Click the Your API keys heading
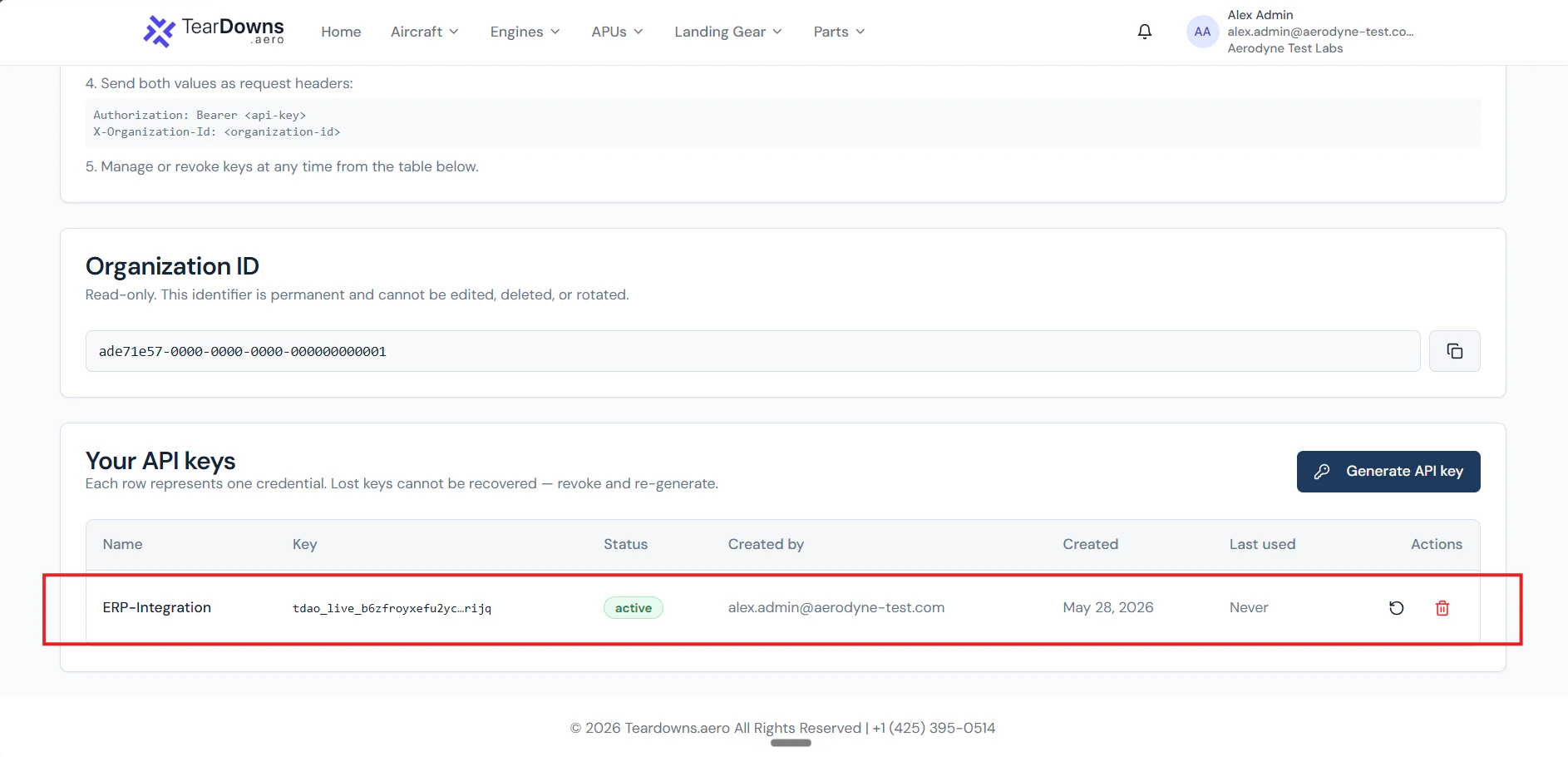Screen dimensions: 1568x757 tap(160, 461)
